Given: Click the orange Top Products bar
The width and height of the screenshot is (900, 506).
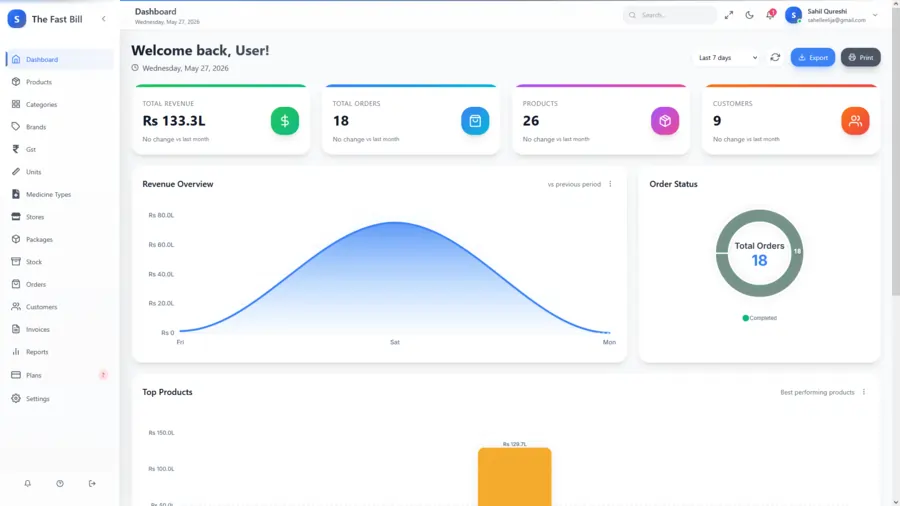Looking at the screenshot, I should [514, 477].
